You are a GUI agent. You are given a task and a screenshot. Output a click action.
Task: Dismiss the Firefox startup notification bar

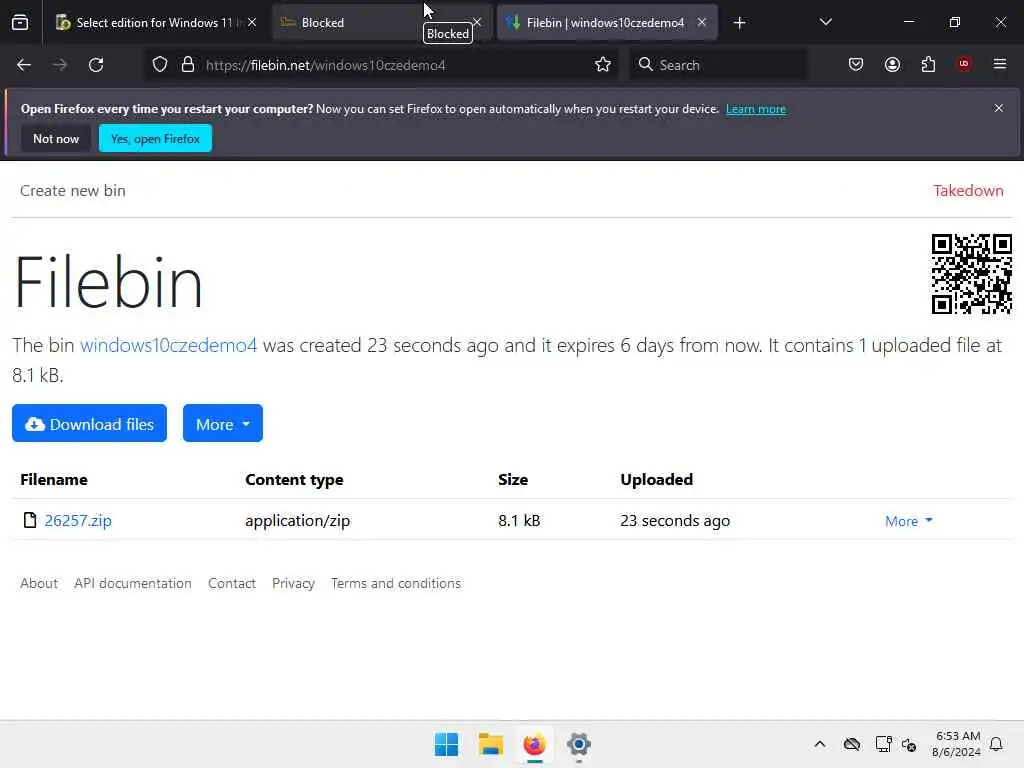click(999, 108)
